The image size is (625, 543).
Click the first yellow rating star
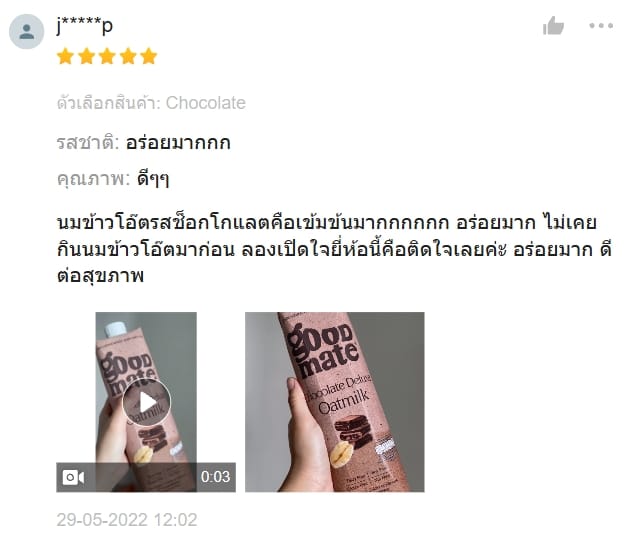pyautogui.click(x=65, y=56)
